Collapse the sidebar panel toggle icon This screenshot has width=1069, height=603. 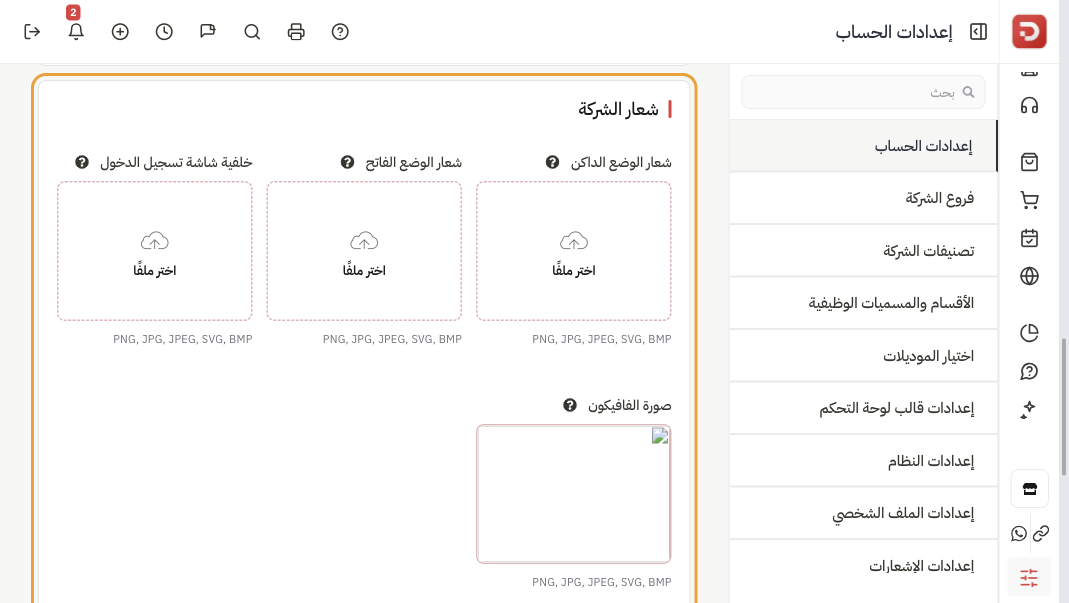coord(978,32)
